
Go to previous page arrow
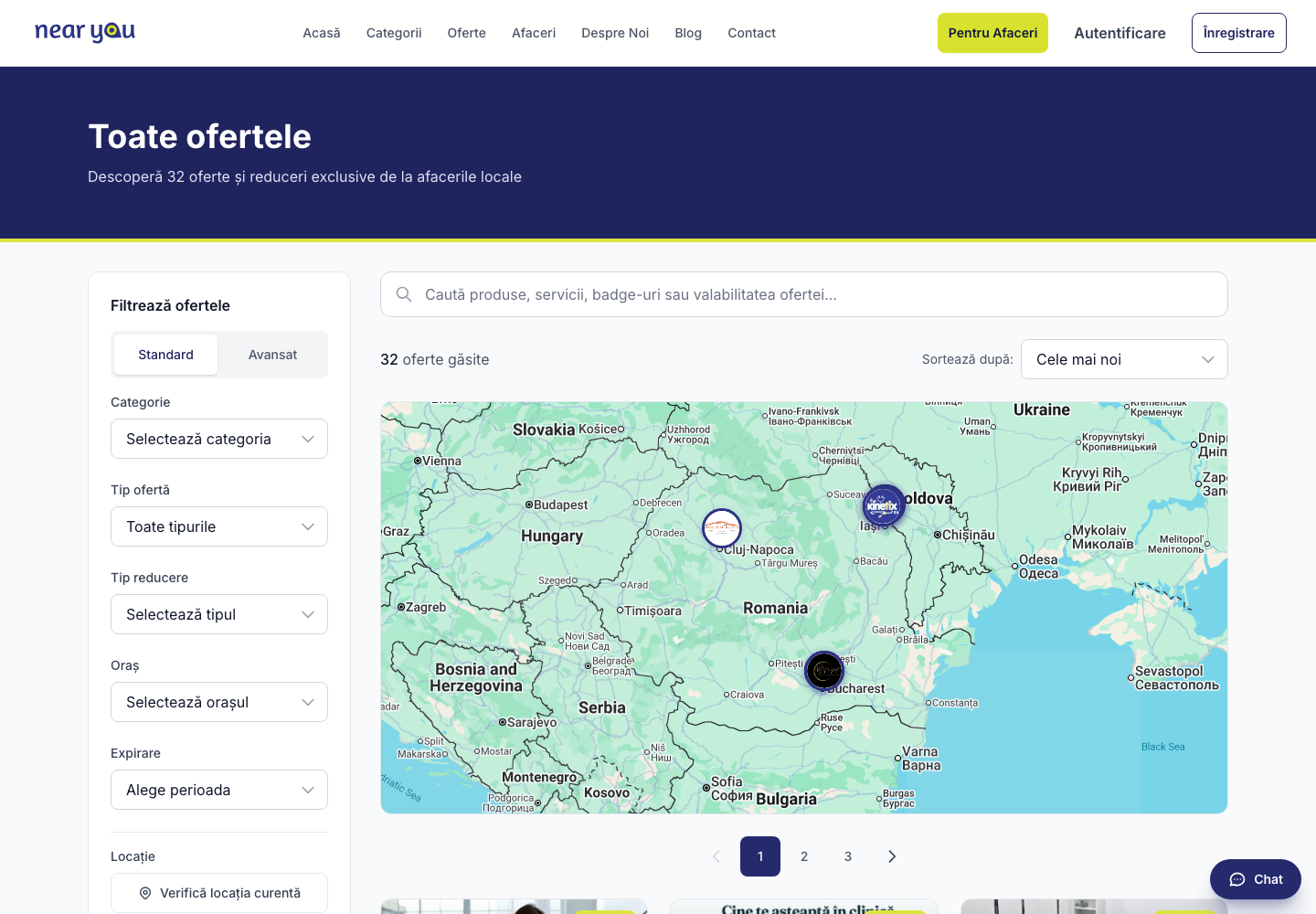(716, 856)
